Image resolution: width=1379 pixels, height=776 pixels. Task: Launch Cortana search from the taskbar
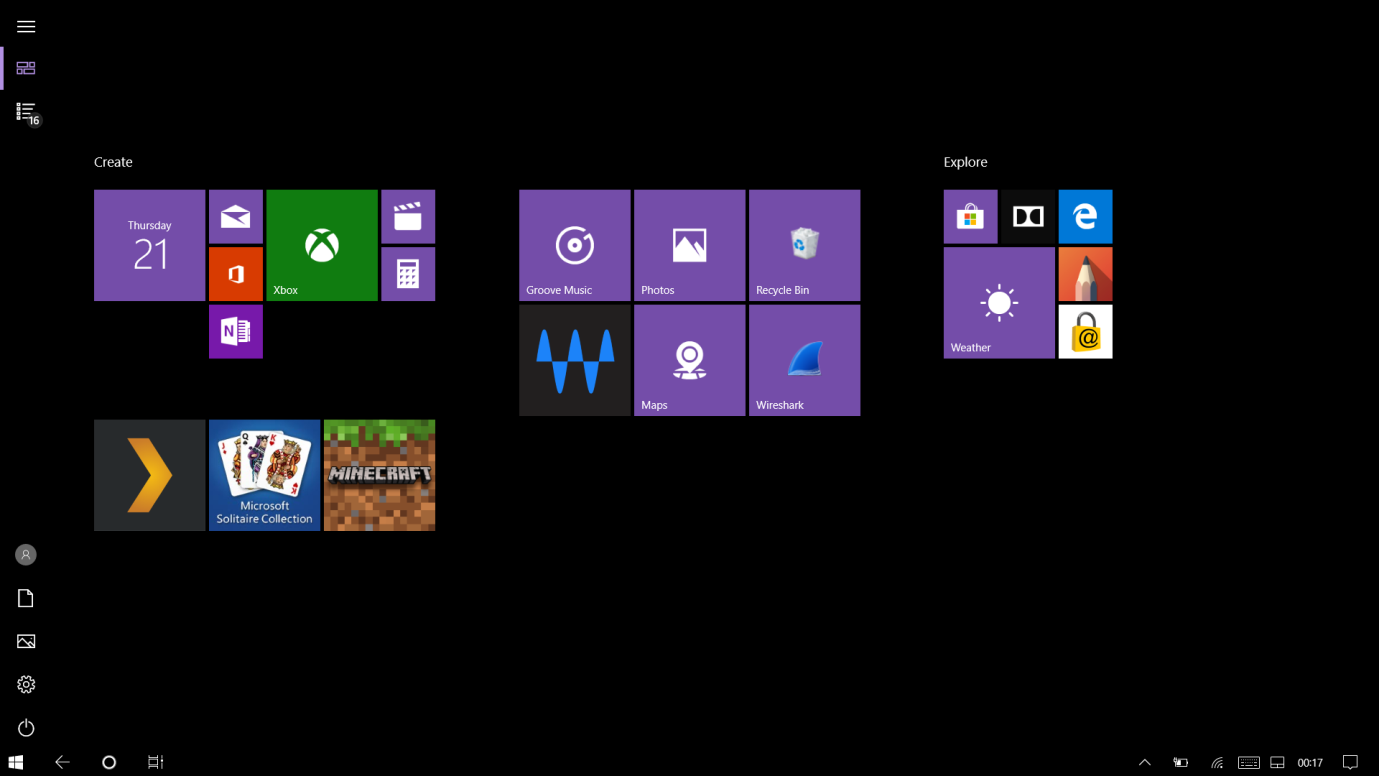tap(109, 762)
